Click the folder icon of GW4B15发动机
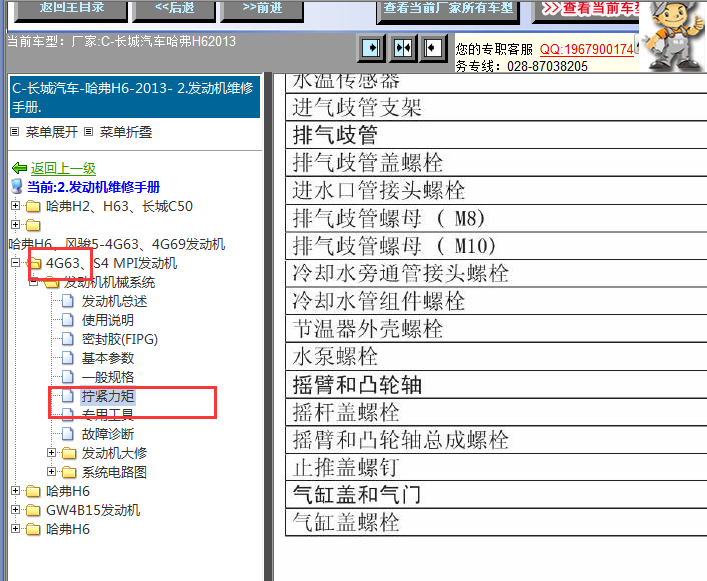707x581 pixels. (33, 510)
